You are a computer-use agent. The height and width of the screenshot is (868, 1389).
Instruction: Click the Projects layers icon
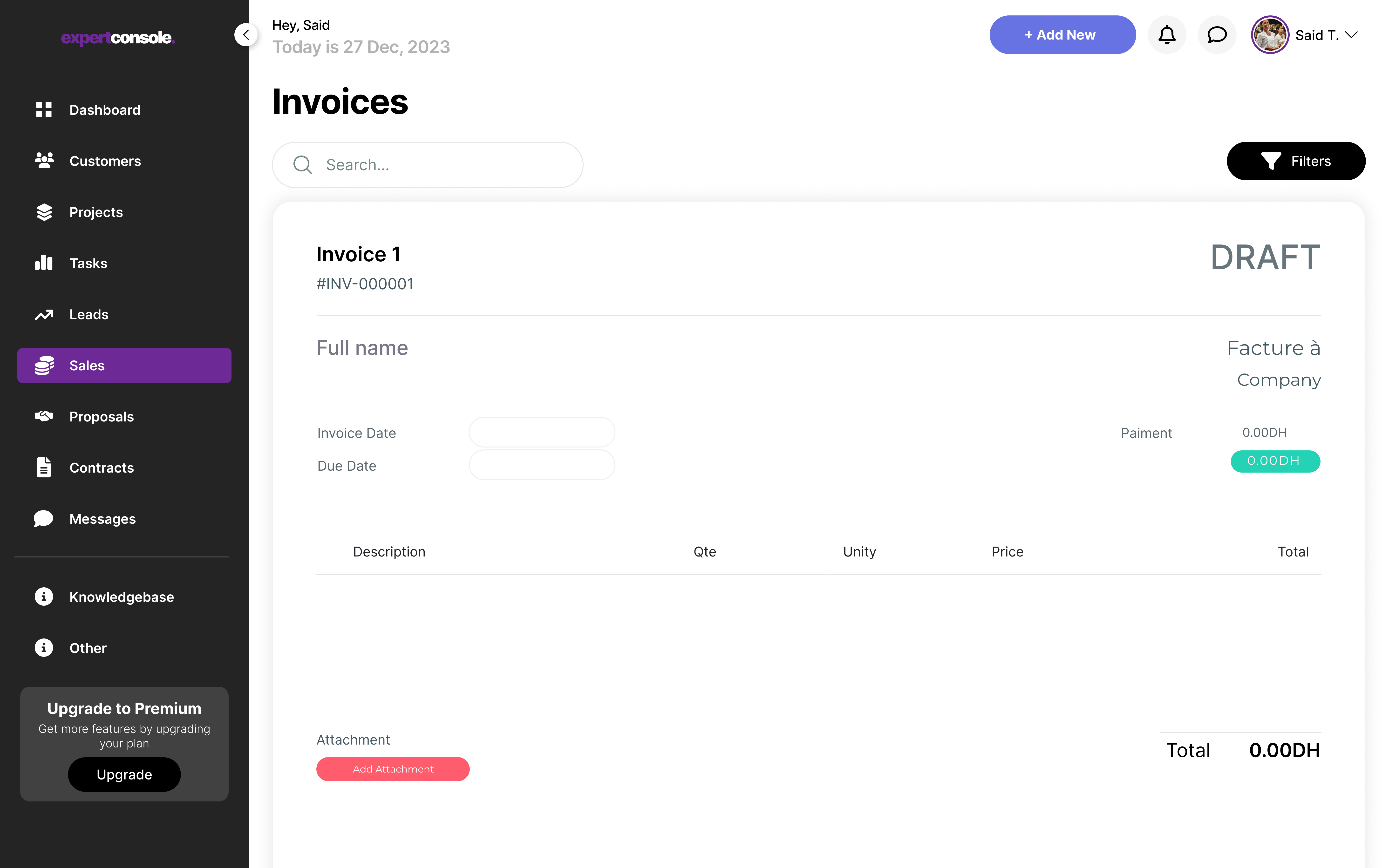(x=44, y=212)
